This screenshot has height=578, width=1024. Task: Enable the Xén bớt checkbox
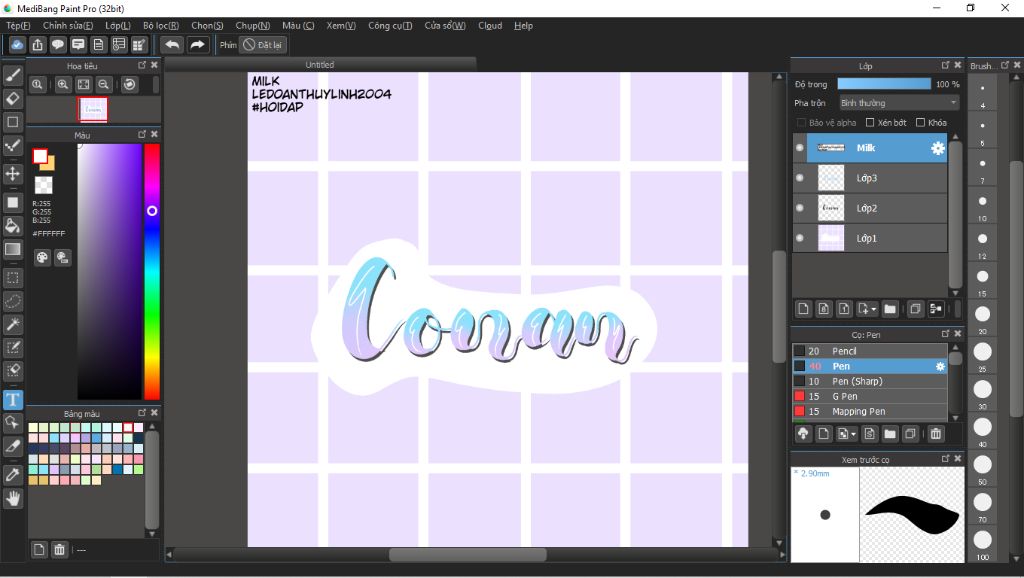click(870, 122)
